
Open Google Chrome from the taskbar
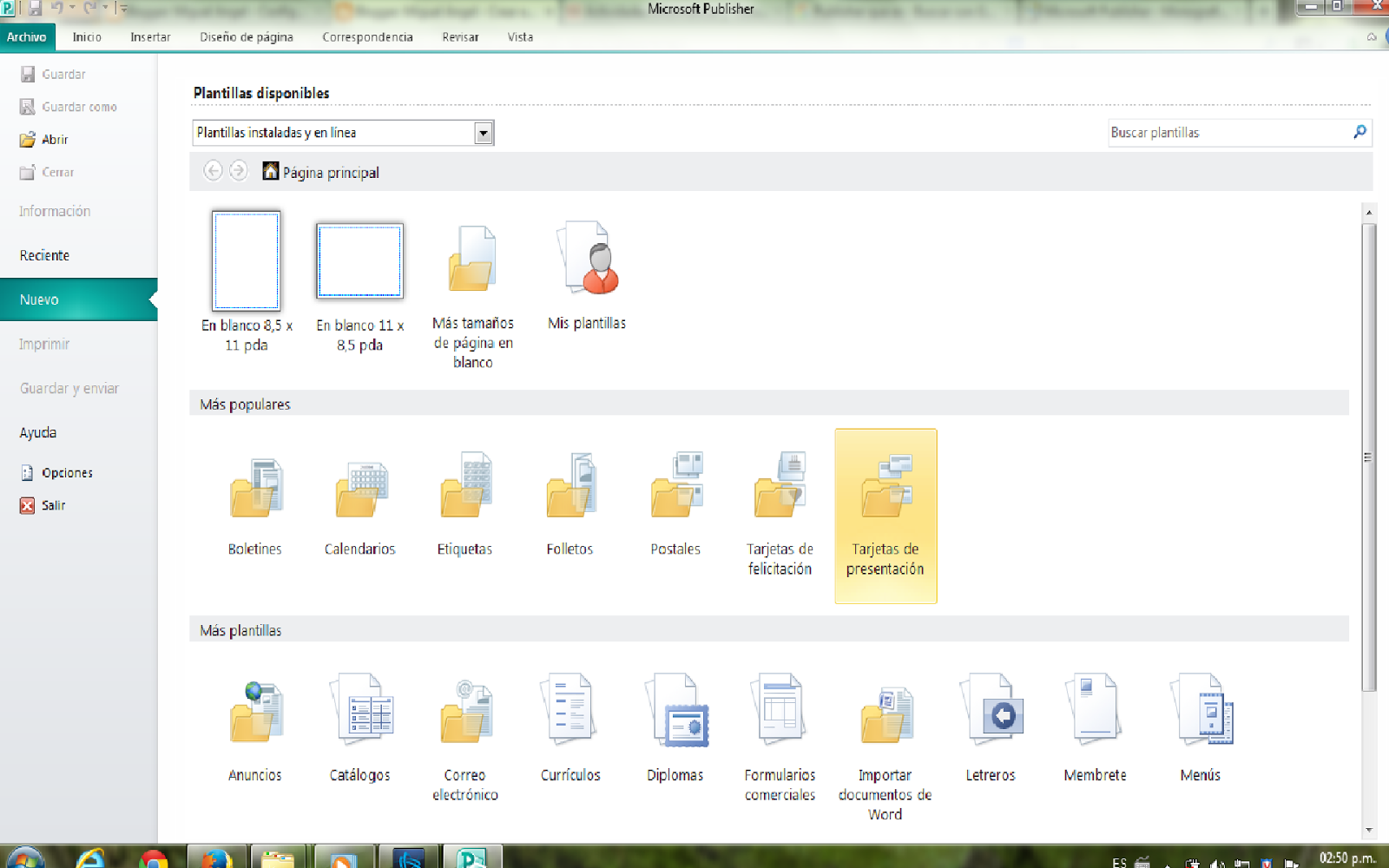(154, 859)
